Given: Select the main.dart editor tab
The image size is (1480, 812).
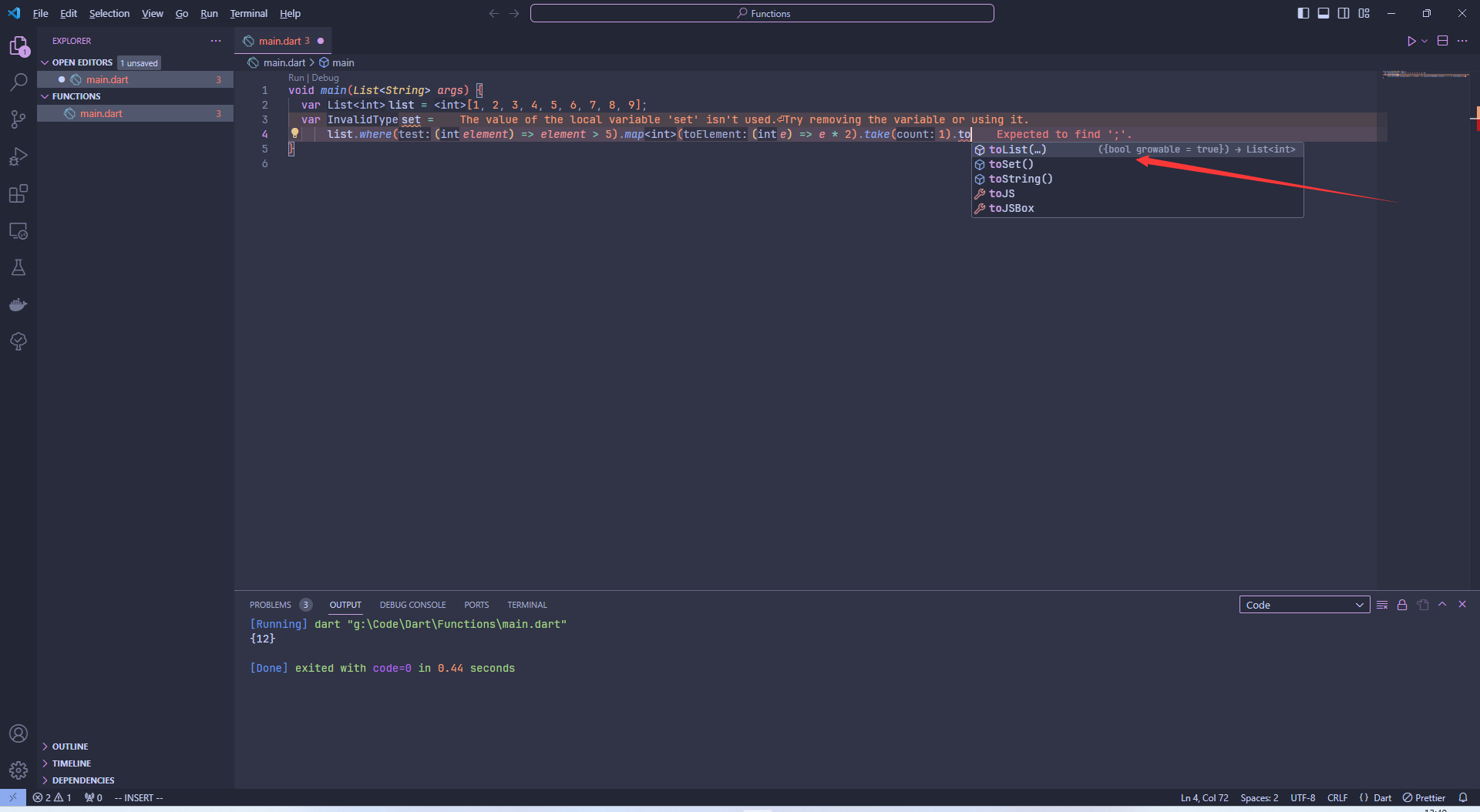Looking at the screenshot, I should click(283, 41).
